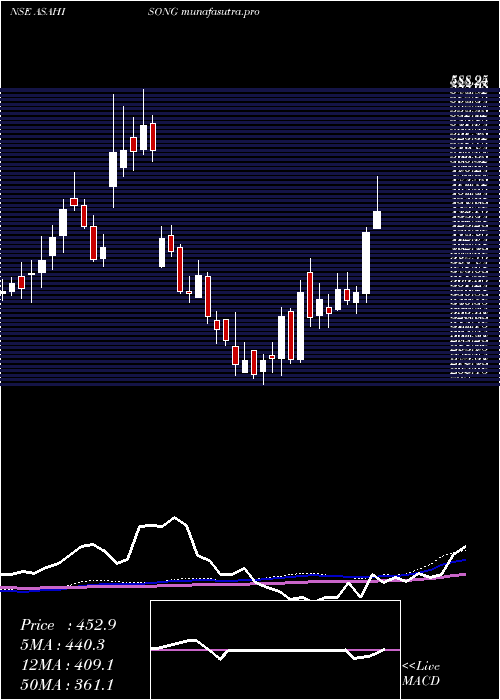Click the 588.95 top price label
This screenshot has height=700, width=500.
469,81
